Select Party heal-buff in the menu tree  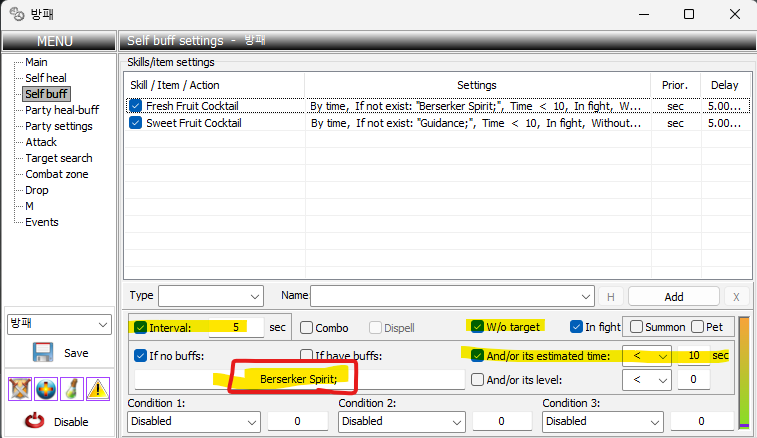[x=61, y=110]
